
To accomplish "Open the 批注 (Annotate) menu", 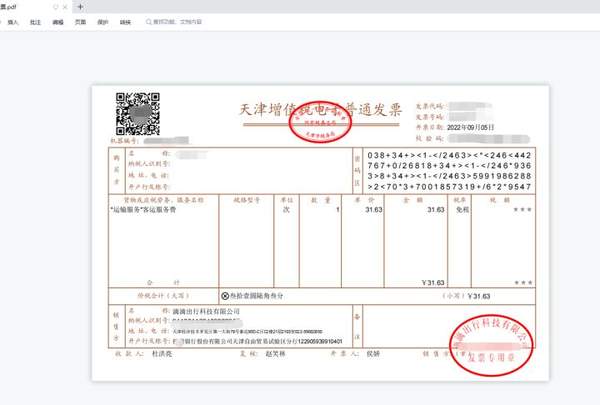I will 35,22.
